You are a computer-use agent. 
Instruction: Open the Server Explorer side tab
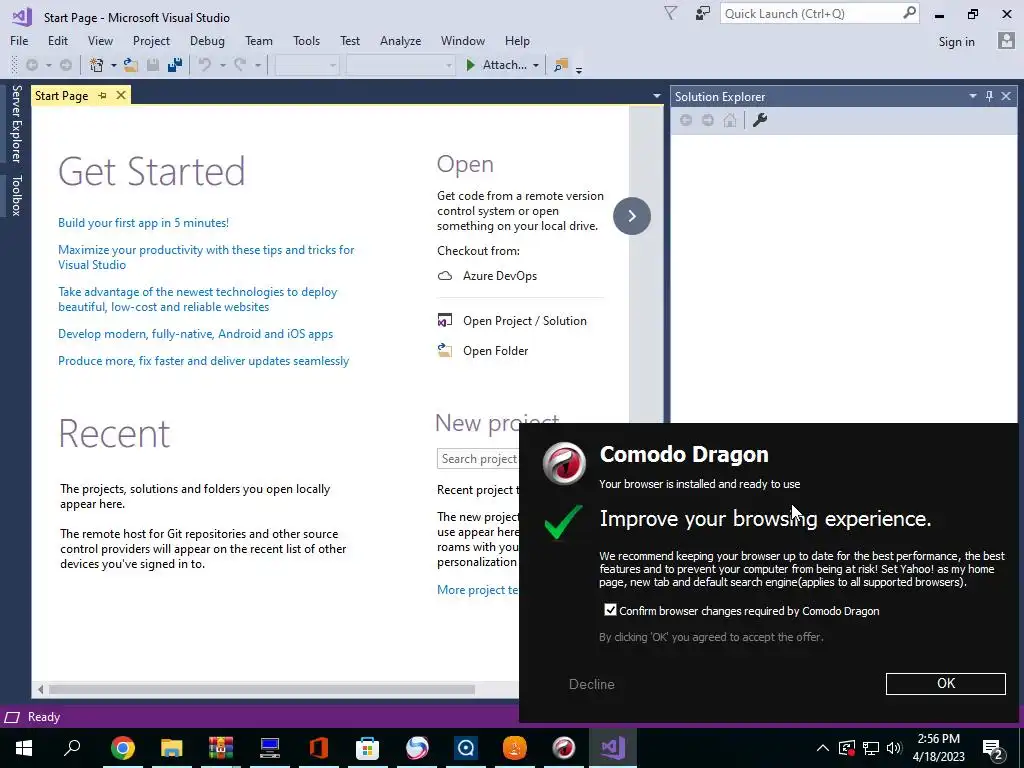point(16,123)
